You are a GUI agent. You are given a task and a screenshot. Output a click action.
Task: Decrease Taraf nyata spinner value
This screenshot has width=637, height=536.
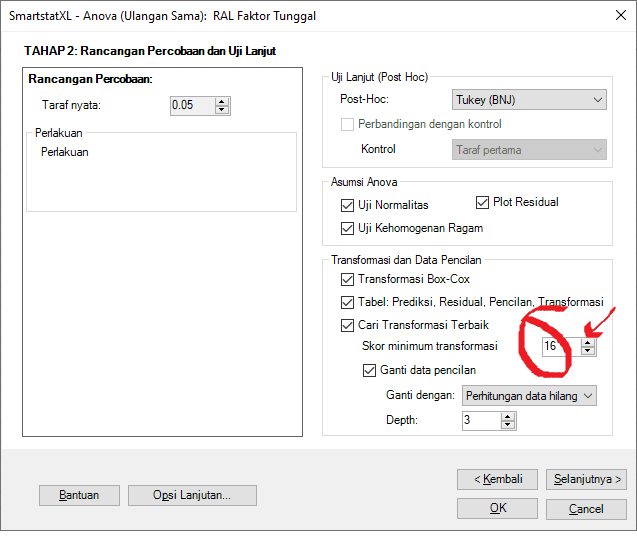[222, 109]
